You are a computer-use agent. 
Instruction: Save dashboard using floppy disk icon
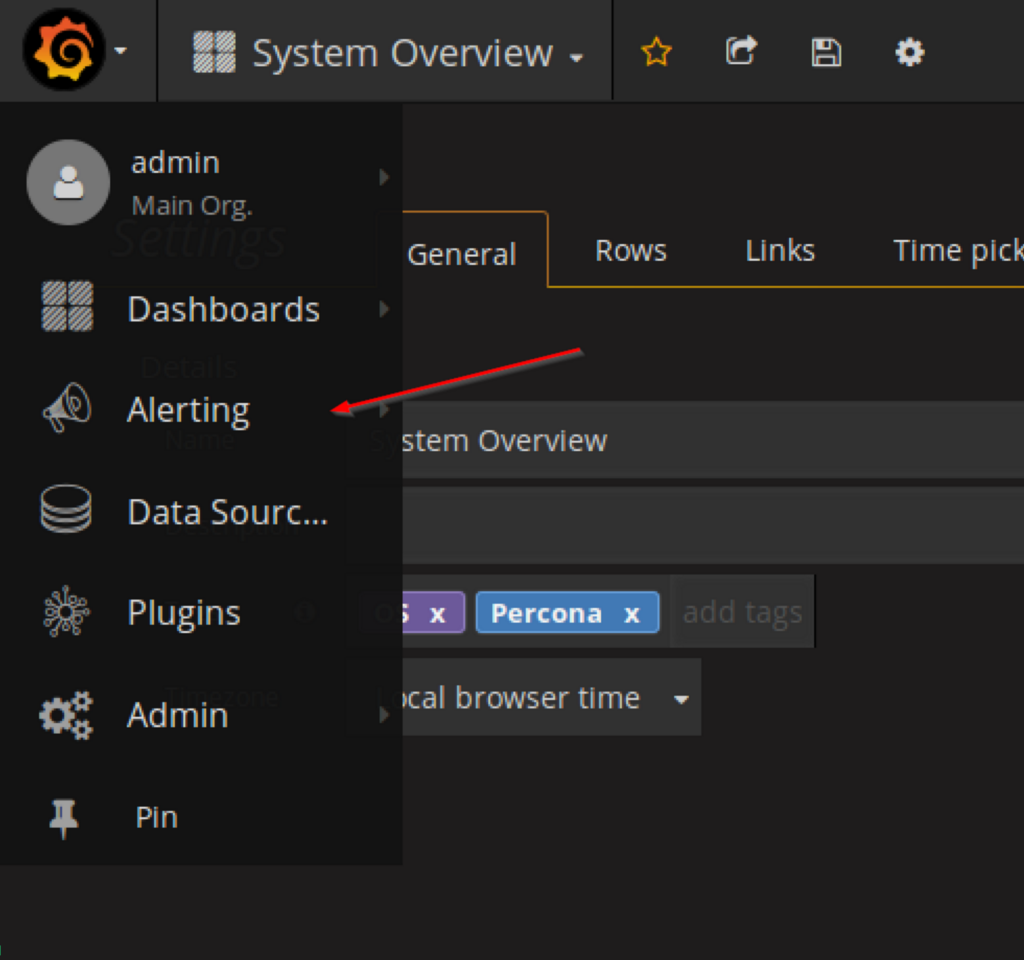pyautogui.click(x=825, y=52)
